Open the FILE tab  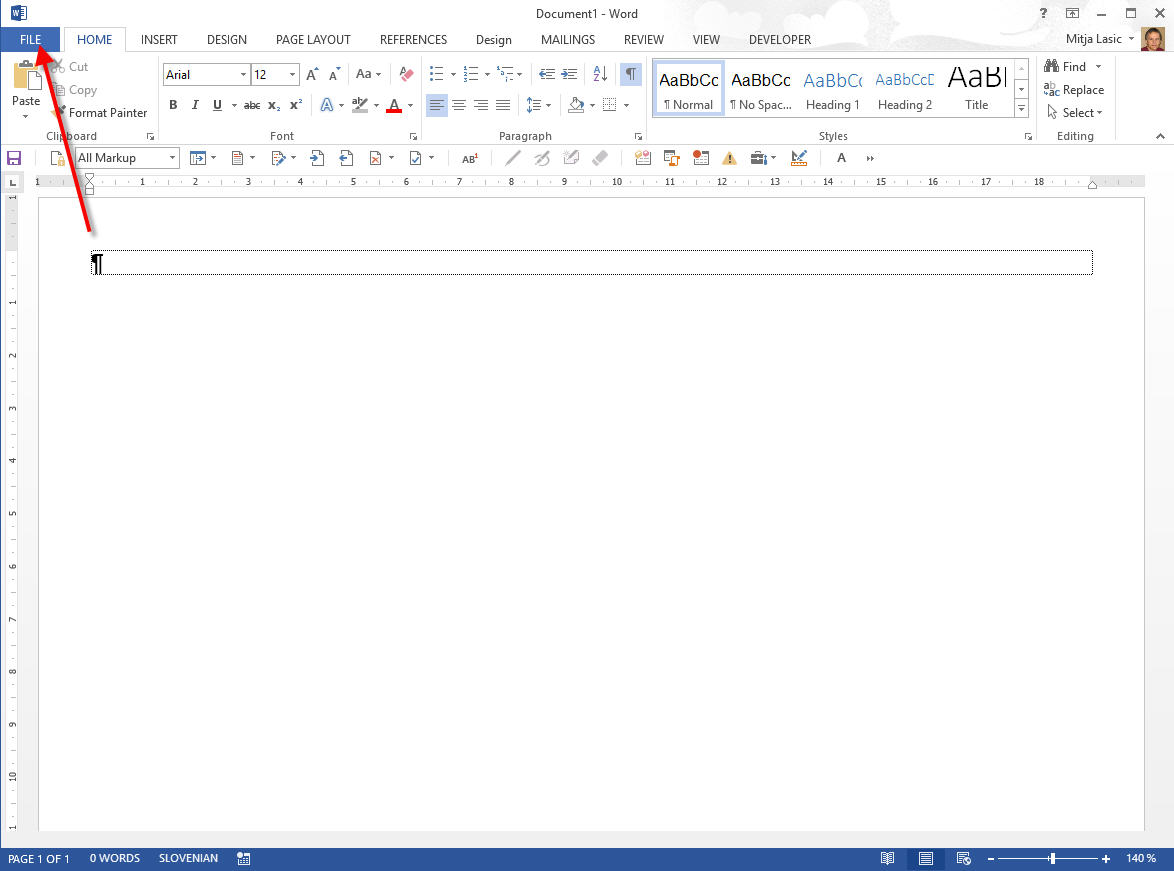click(30, 39)
